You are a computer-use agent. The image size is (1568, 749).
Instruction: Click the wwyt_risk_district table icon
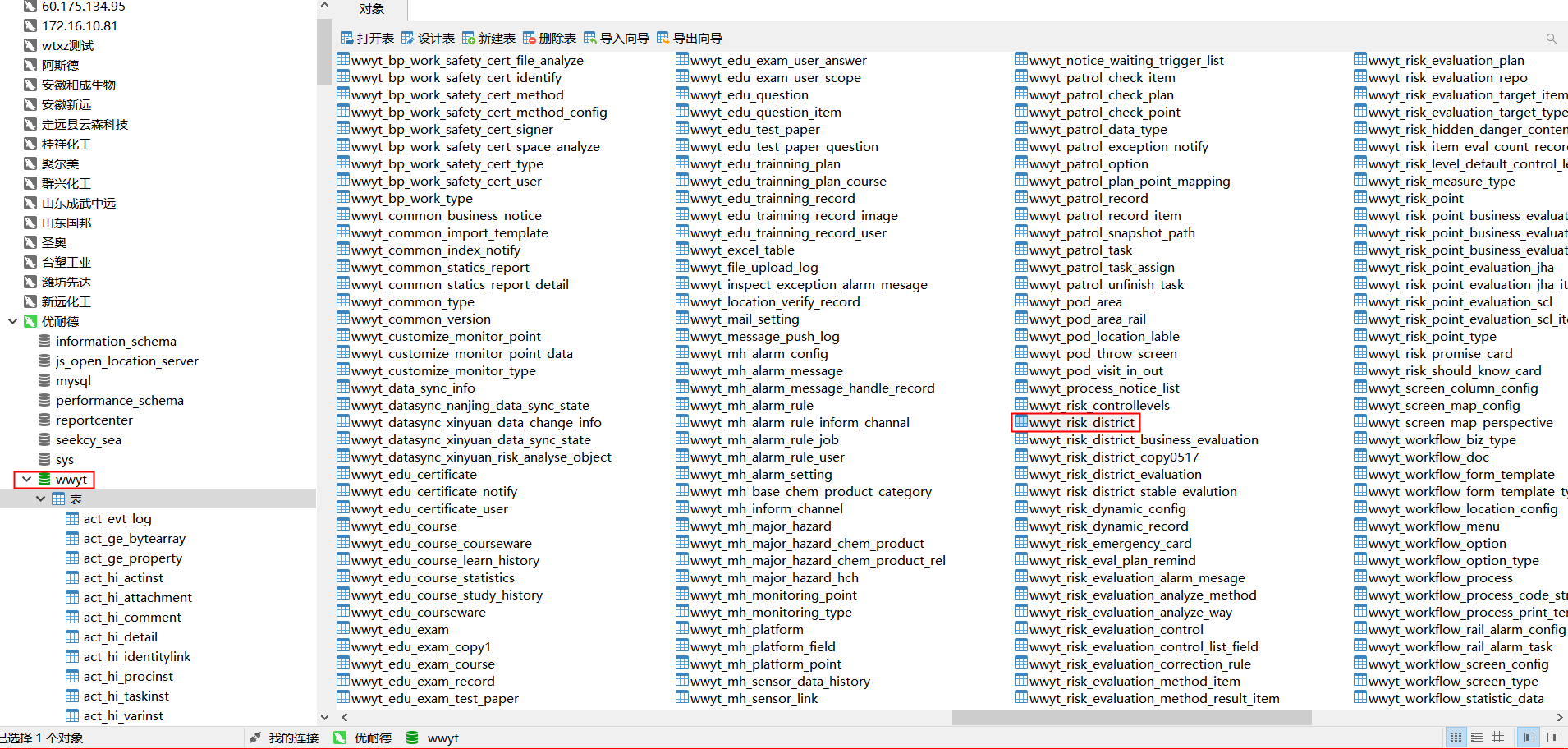coord(1021,422)
